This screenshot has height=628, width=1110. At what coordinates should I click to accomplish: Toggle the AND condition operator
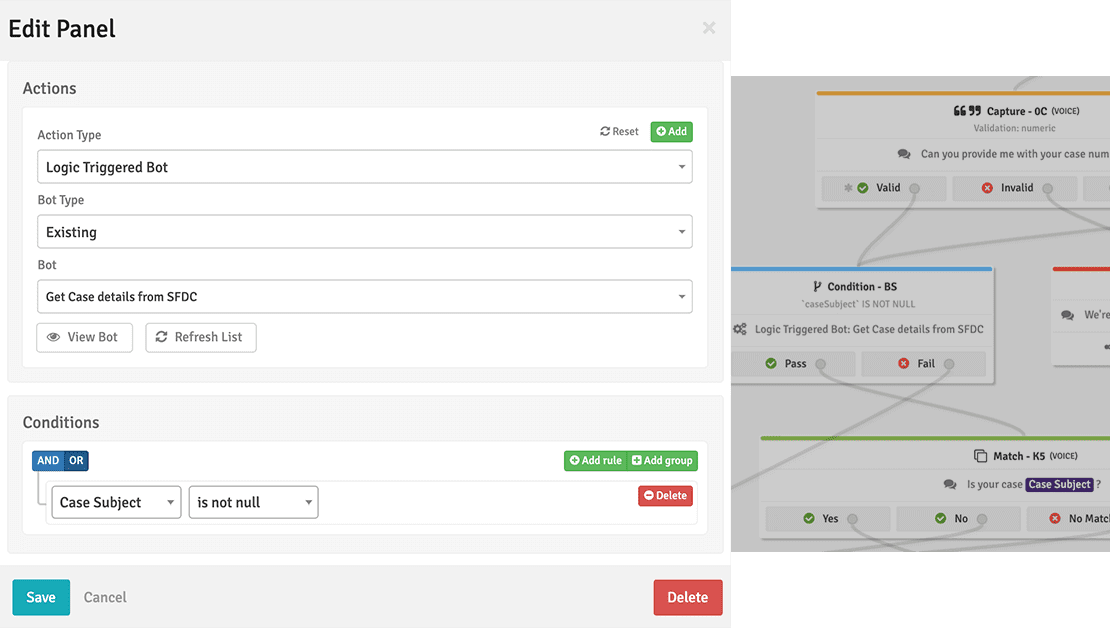pos(48,461)
